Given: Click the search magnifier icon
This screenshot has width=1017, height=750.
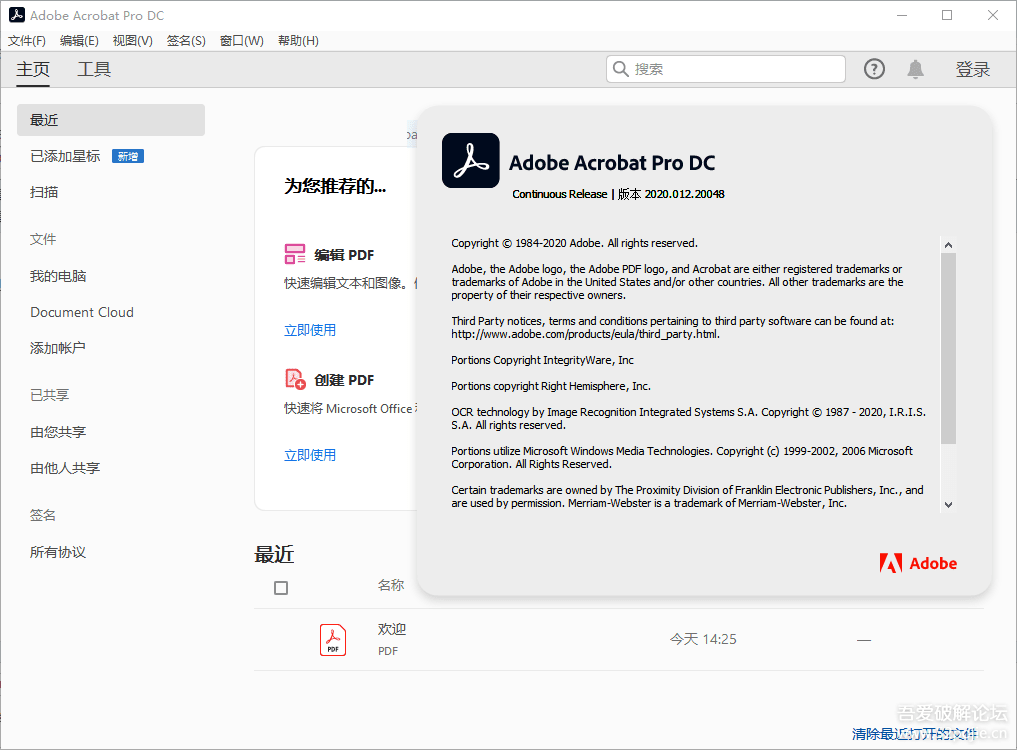Looking at the screenshot, I should click(x=621, y=69).
